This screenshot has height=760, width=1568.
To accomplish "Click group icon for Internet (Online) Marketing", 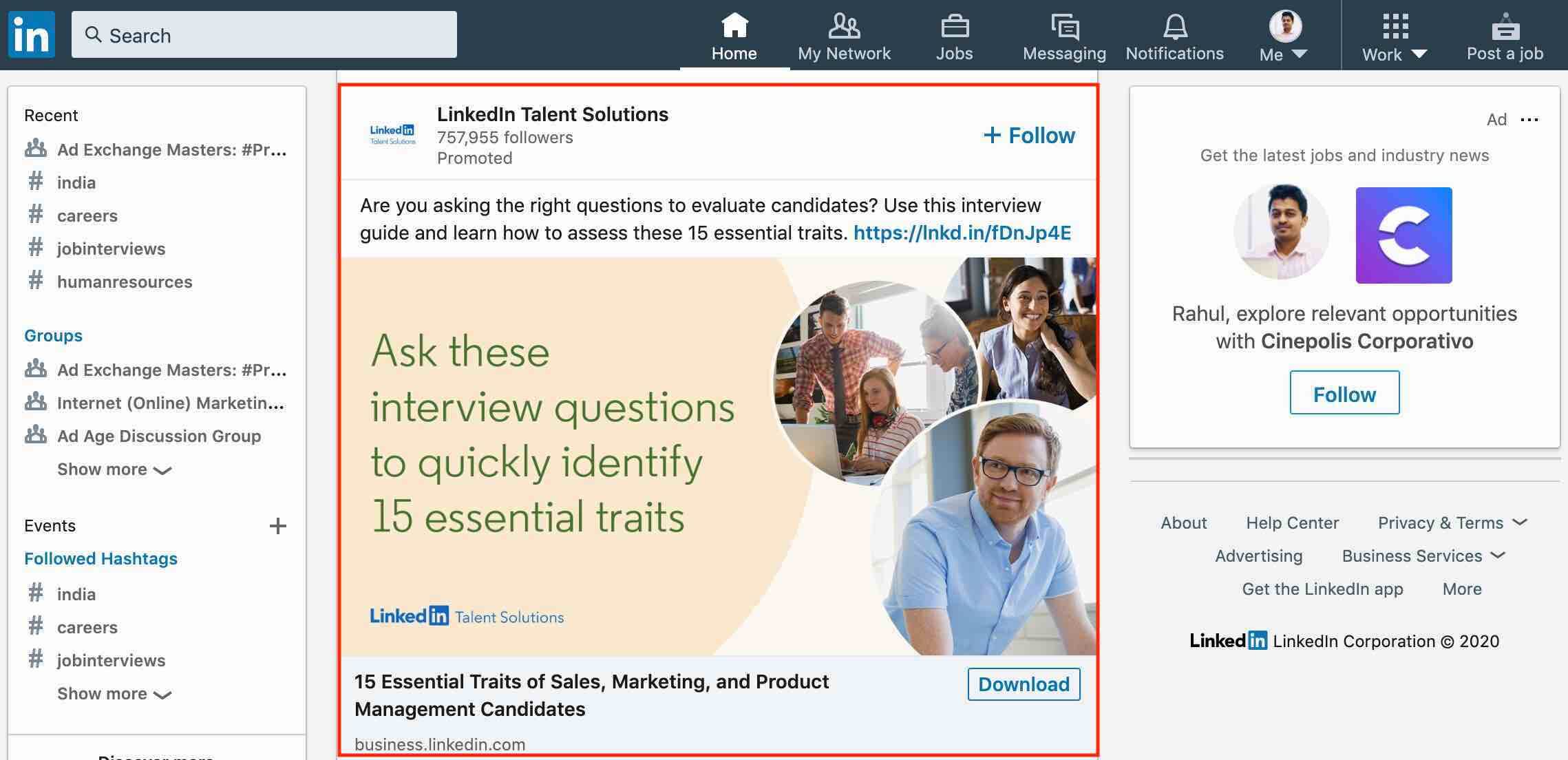I will (36, 402).
